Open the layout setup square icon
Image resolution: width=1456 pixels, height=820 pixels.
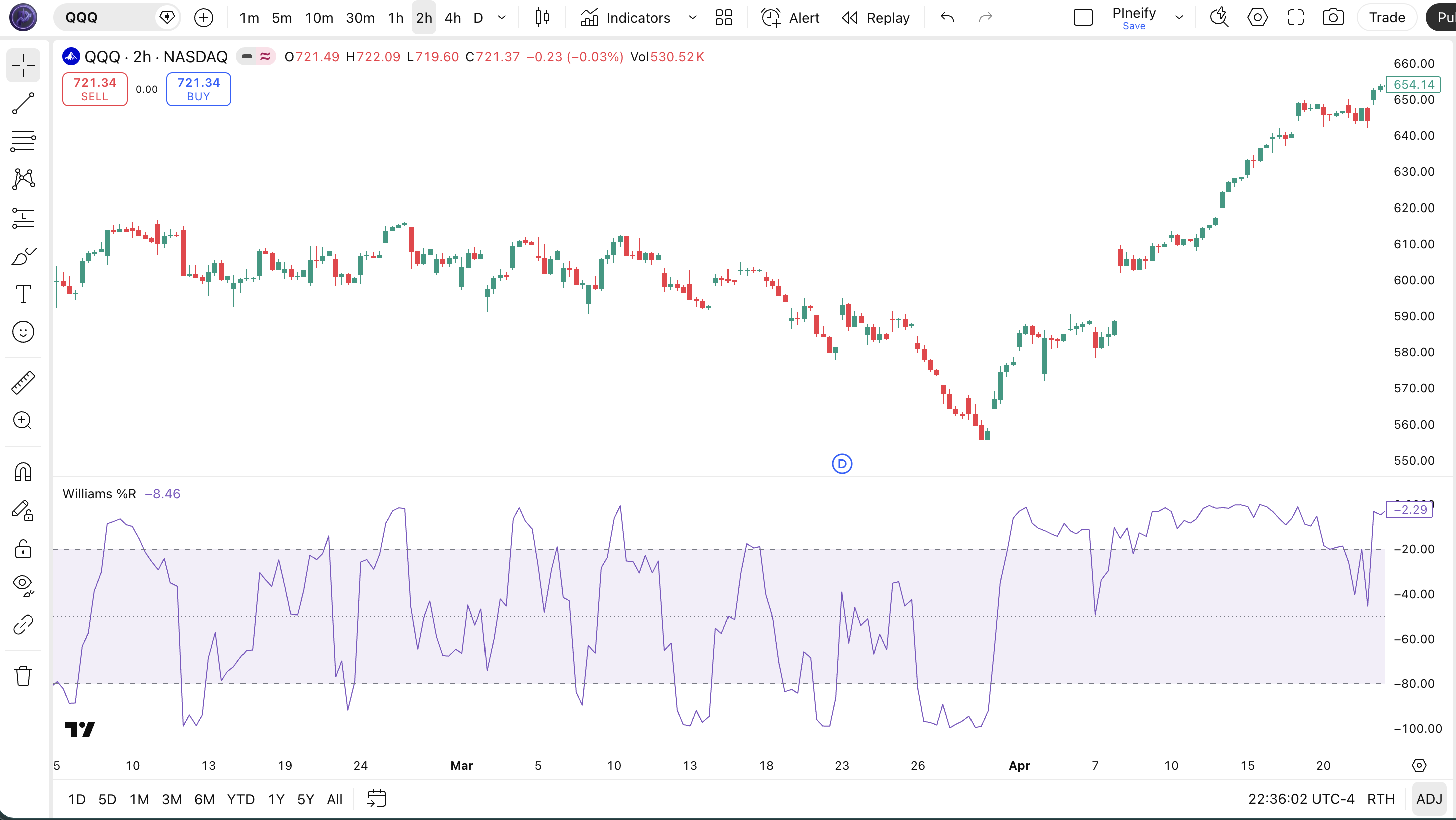tap(1083, 18)
